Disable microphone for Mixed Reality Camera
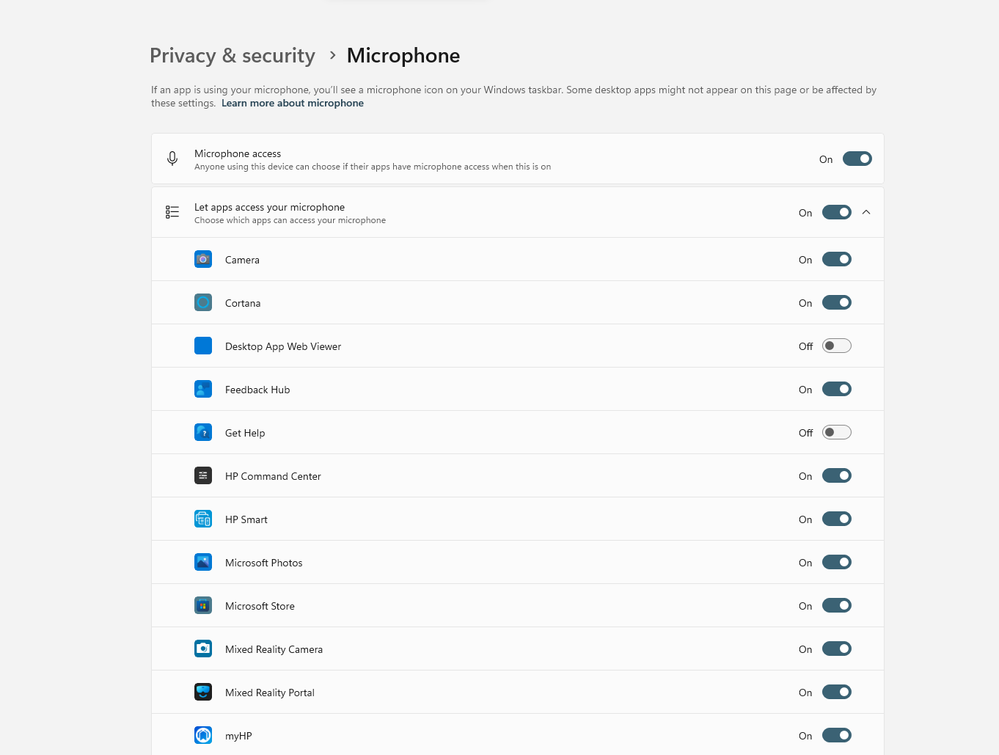This screenshot has height=755, width=999. [x=836, y=649]
